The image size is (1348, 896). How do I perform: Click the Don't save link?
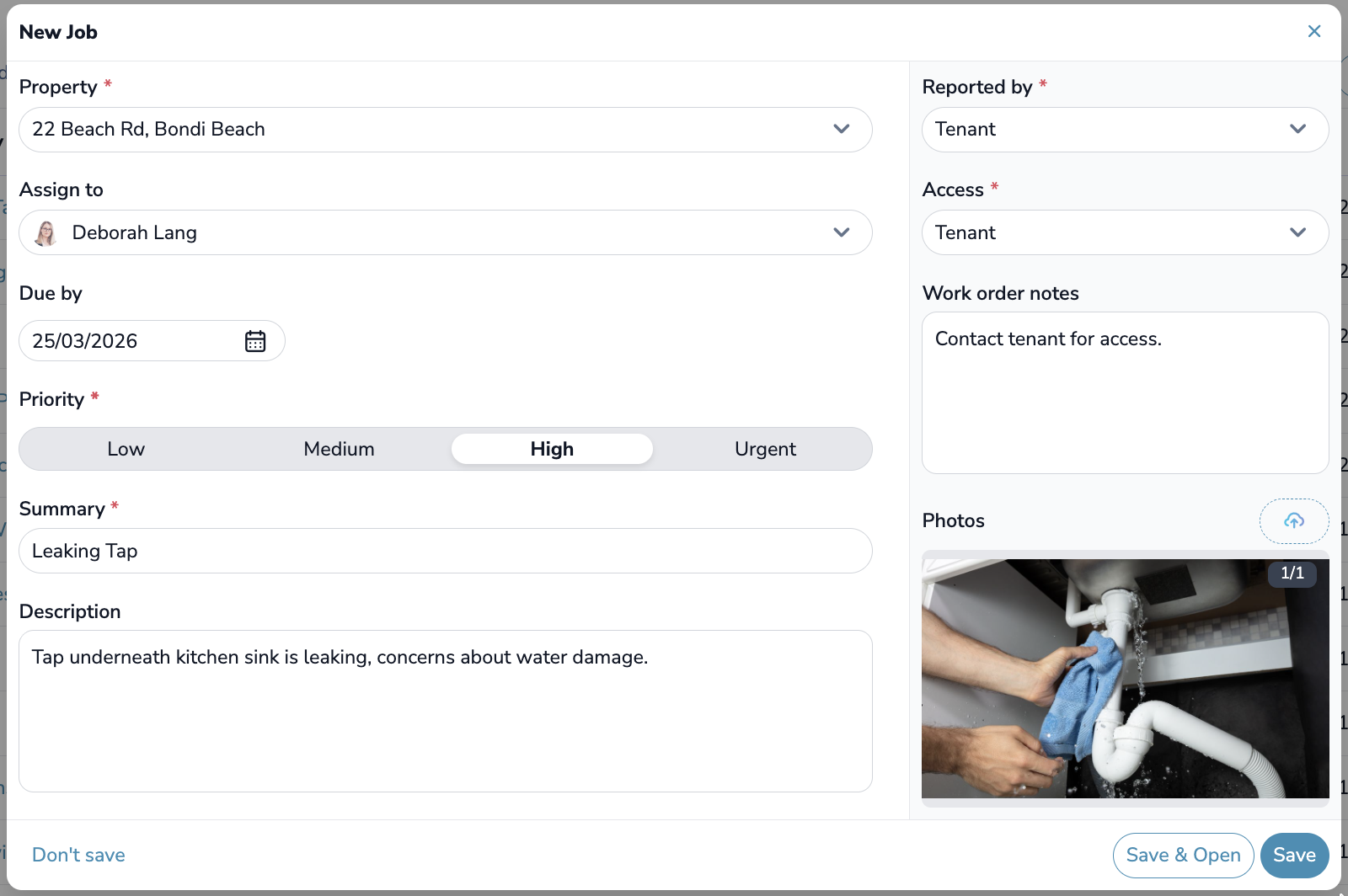point(78,856)
